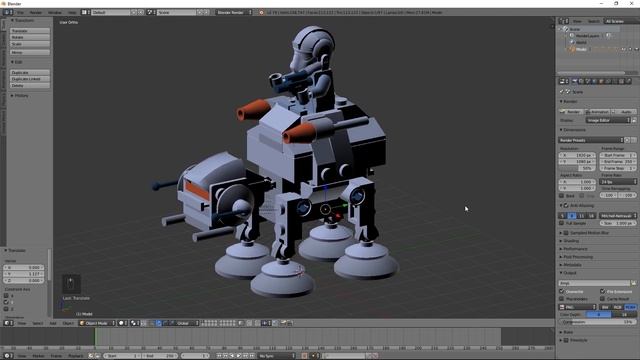
Task: Expand the Performance panel
Action: point(575,249)
